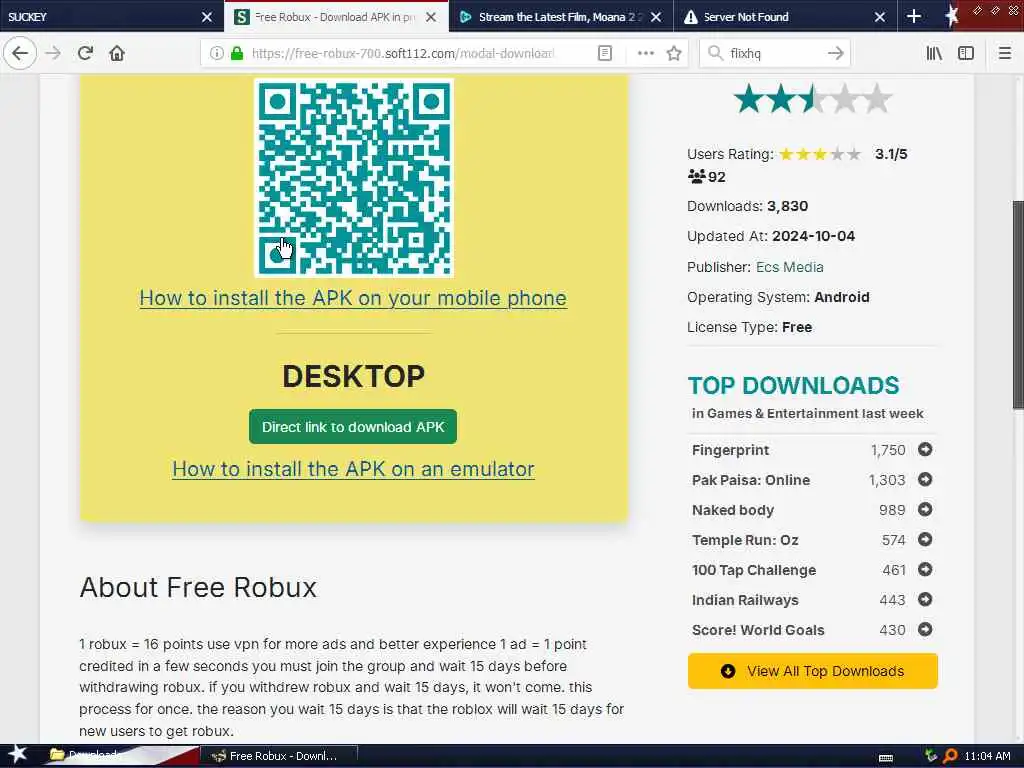
Task: Click the users count icon beside 92
Action: click(697, 176)
